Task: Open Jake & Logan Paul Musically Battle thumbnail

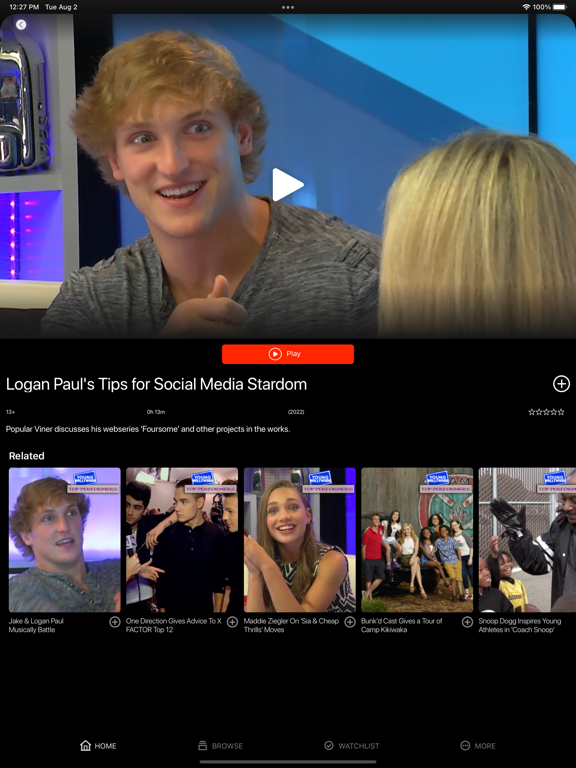Action: [x=65, y=539]
